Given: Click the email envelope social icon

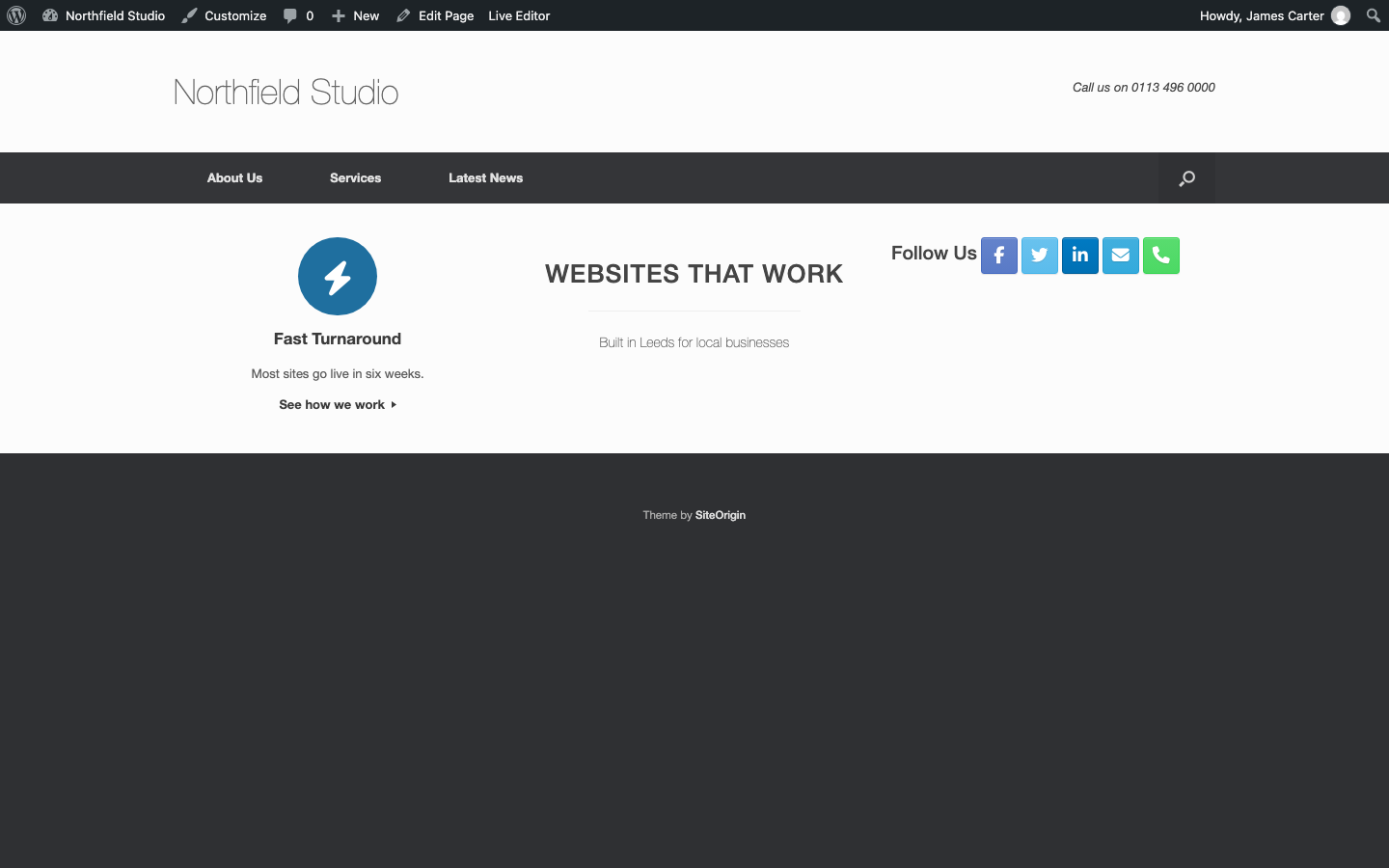Looking at the screenshot, I should click(x=1121, y=256).
